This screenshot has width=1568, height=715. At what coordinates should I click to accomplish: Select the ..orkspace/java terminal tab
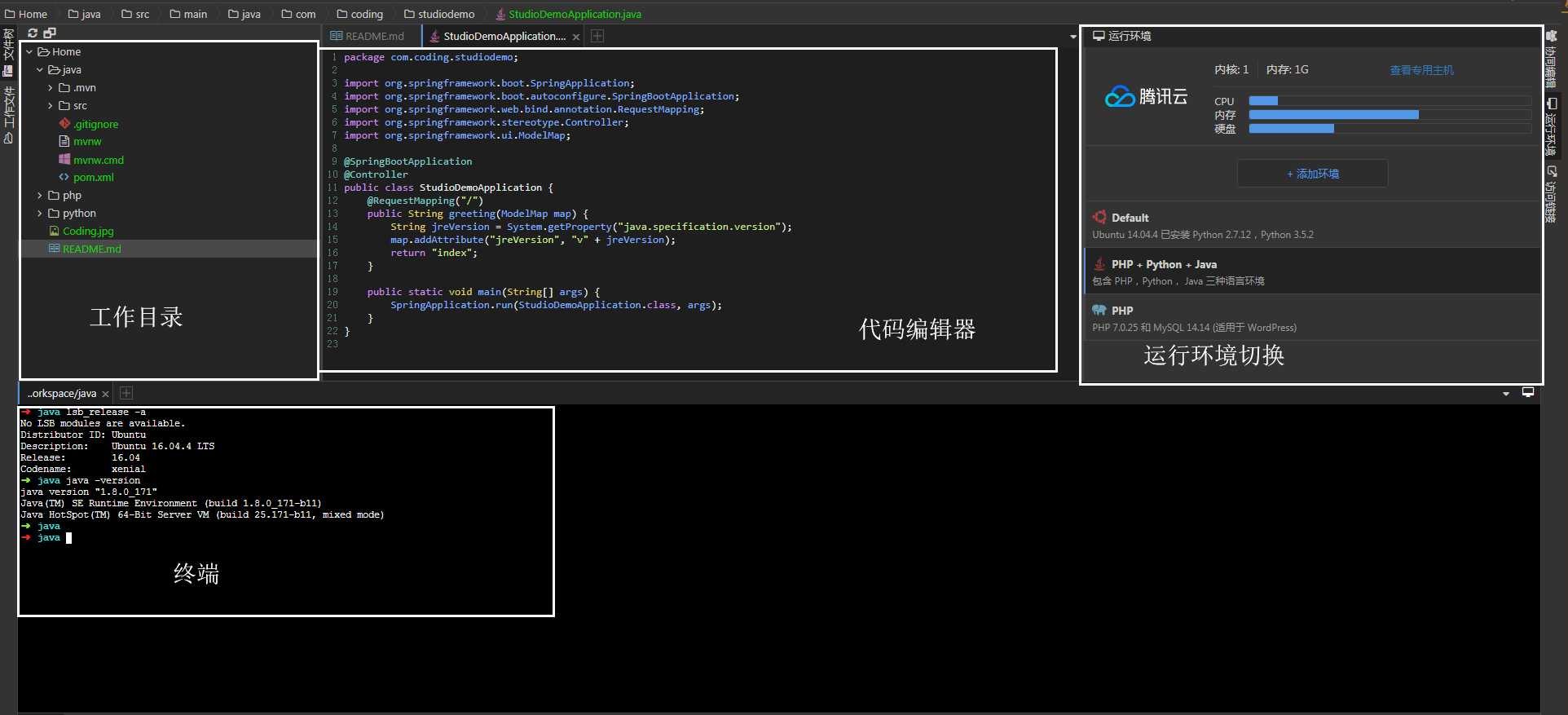click(63, 393)
